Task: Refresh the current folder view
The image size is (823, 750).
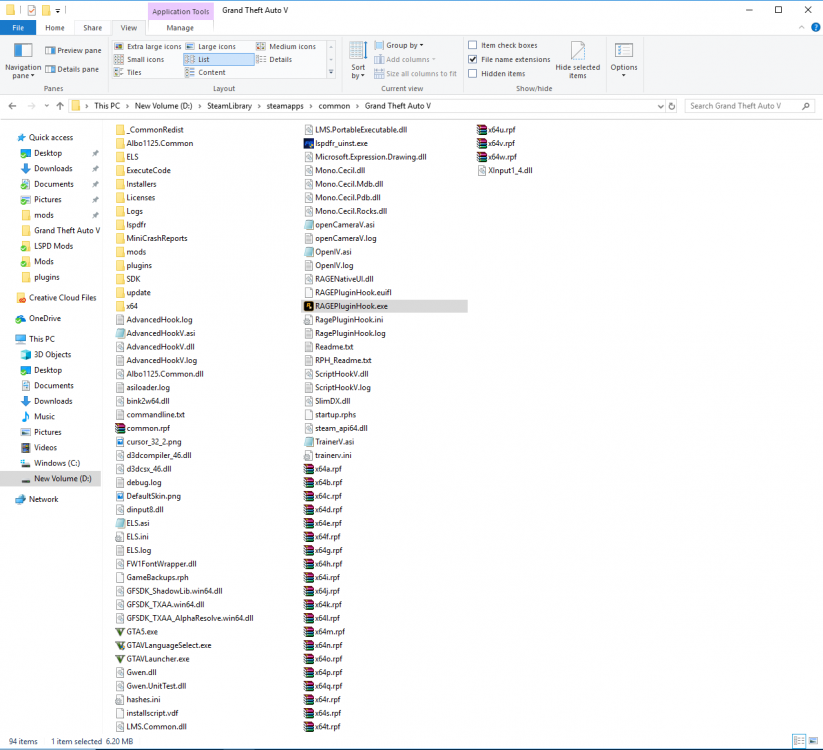Action: pos(672,106)
